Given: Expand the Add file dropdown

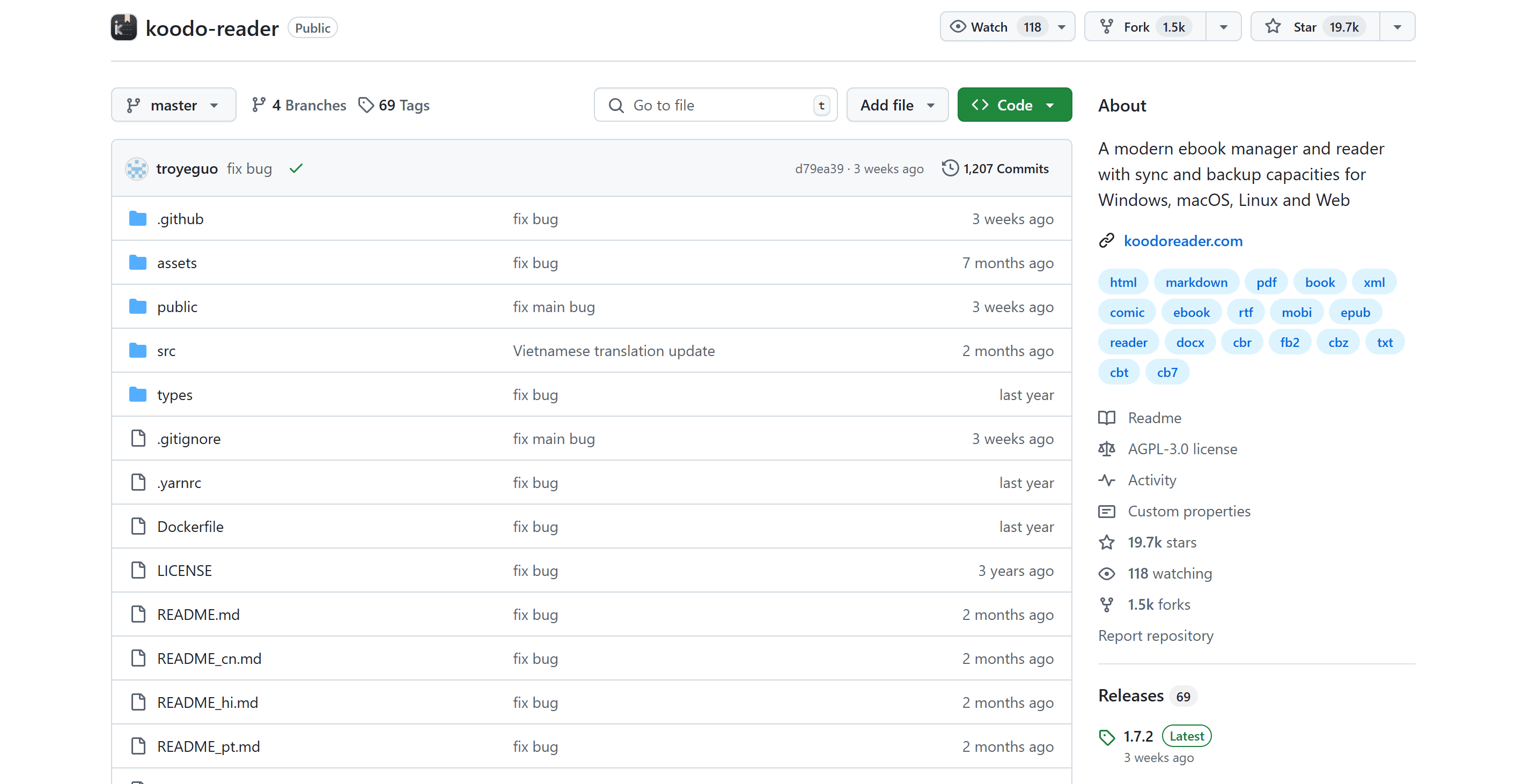Looking at the screenshot, I should (x=897, y=105).
